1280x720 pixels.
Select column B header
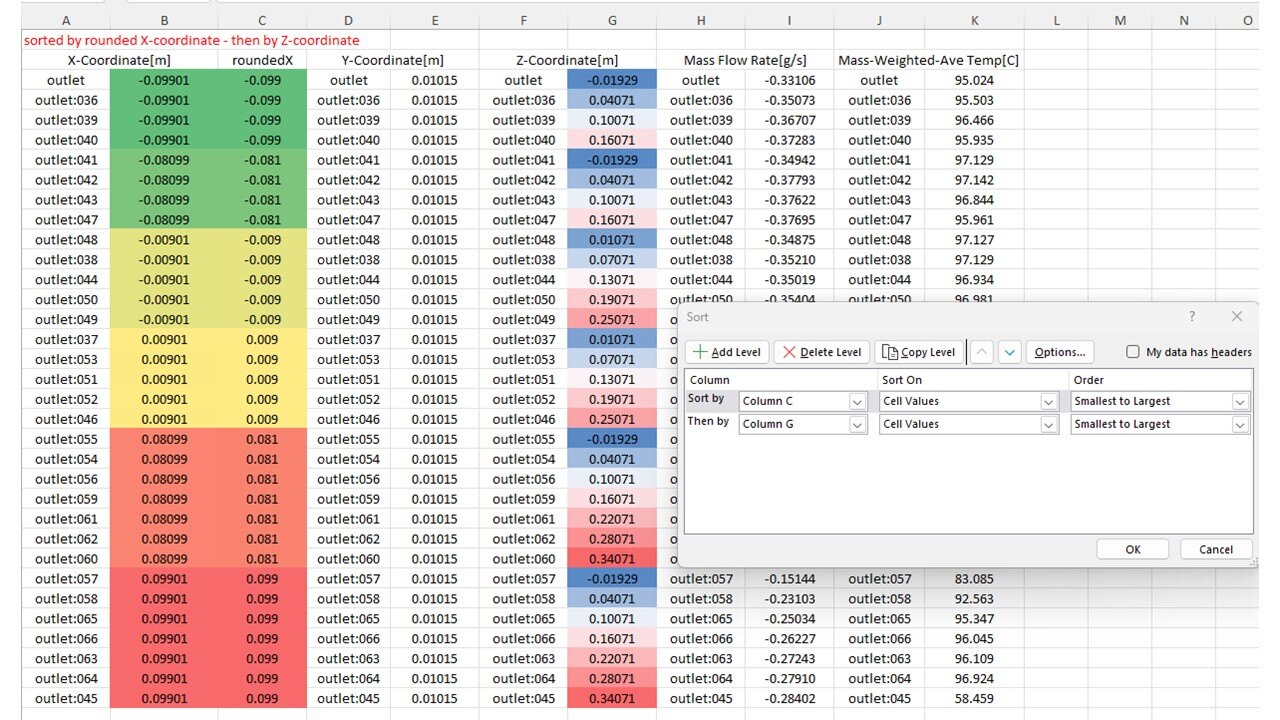tap(164, 20)
